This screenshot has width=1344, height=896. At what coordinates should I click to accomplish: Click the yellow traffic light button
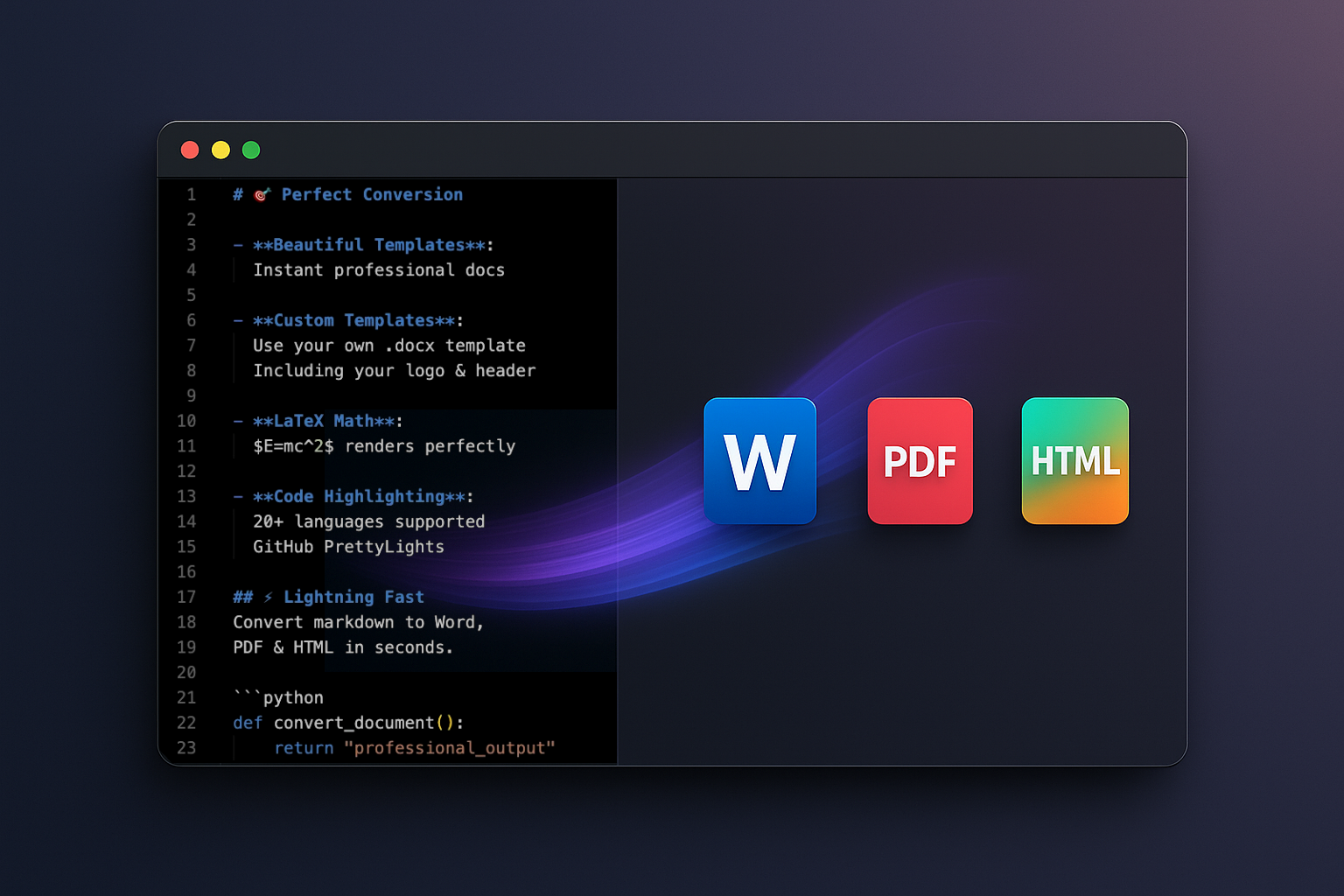pyautogui.click(x=220, y=150)
